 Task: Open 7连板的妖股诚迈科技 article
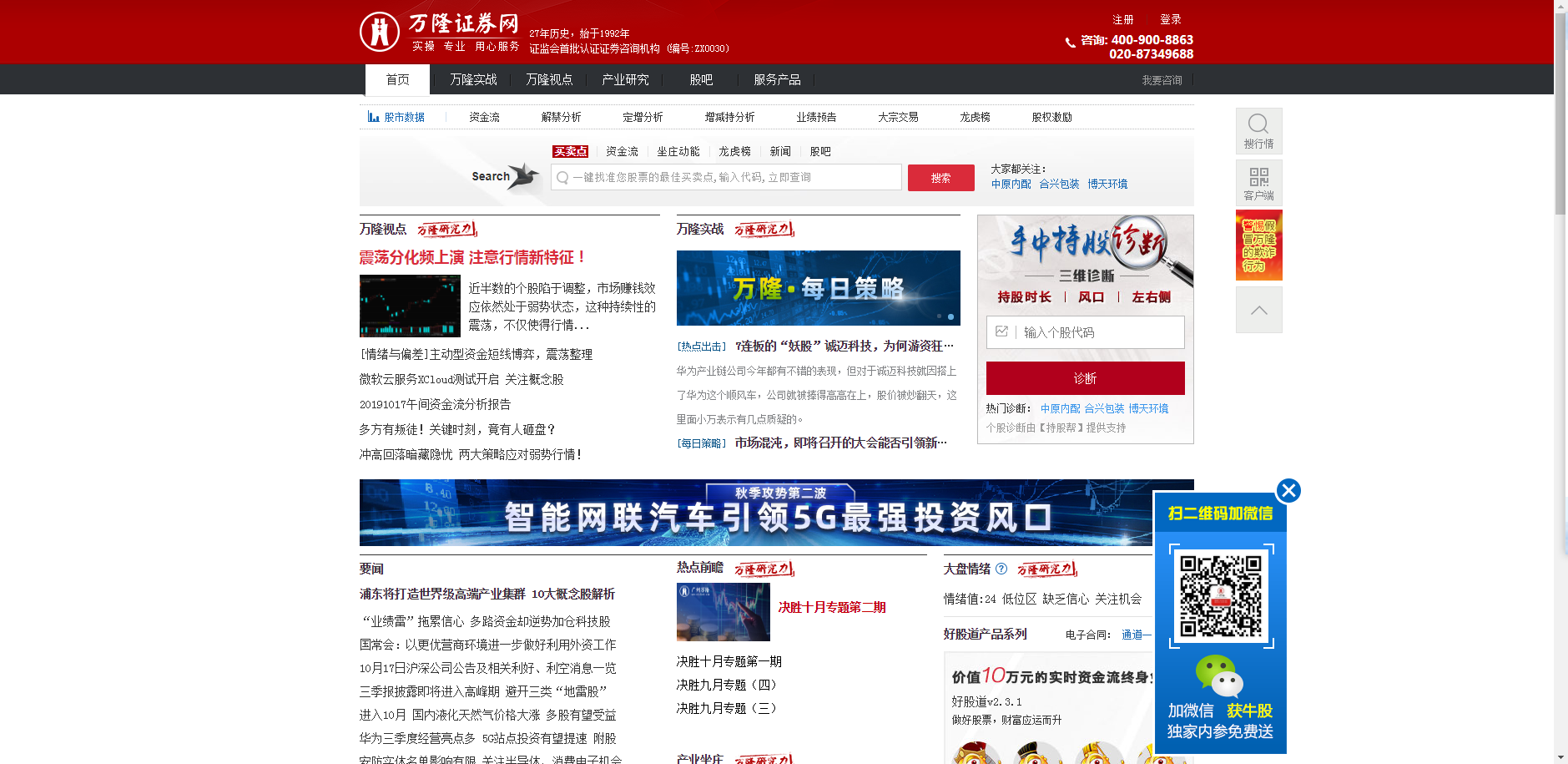click(844, 346)
